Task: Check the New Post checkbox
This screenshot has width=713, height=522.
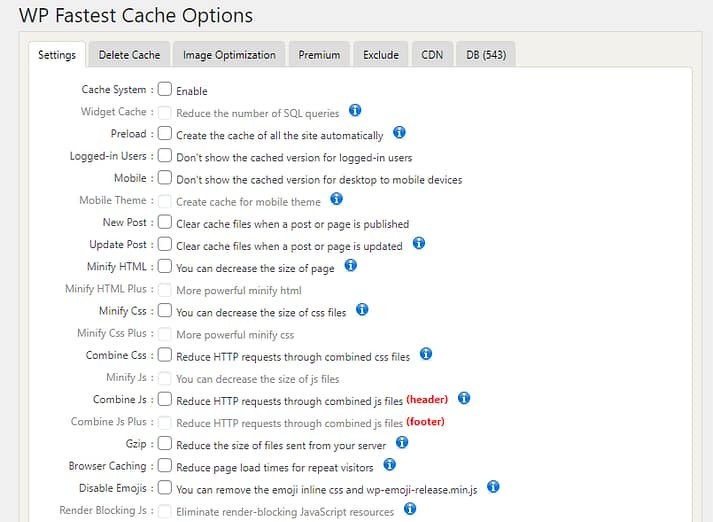Action: (165, 222)
